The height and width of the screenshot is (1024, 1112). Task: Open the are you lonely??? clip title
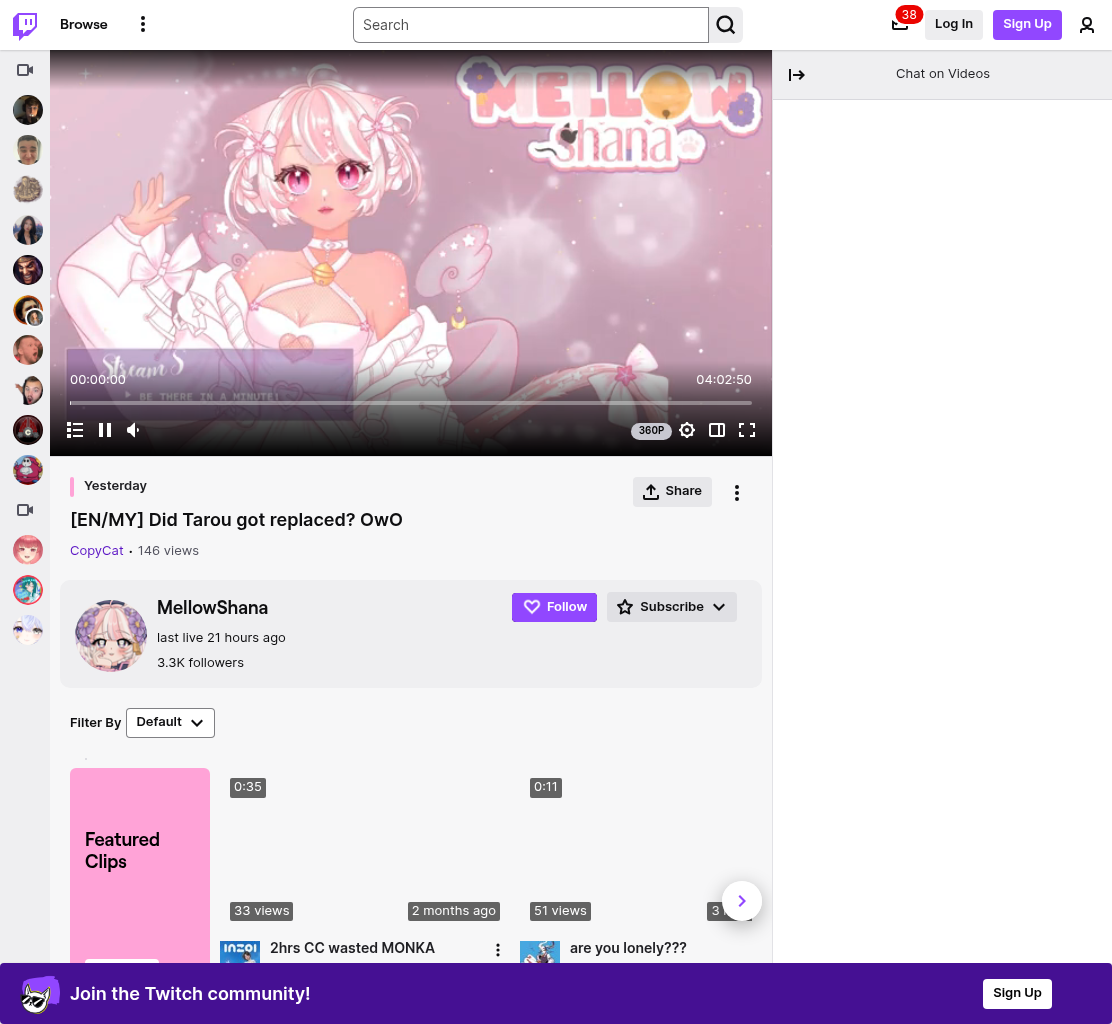(x=628, y=948)
